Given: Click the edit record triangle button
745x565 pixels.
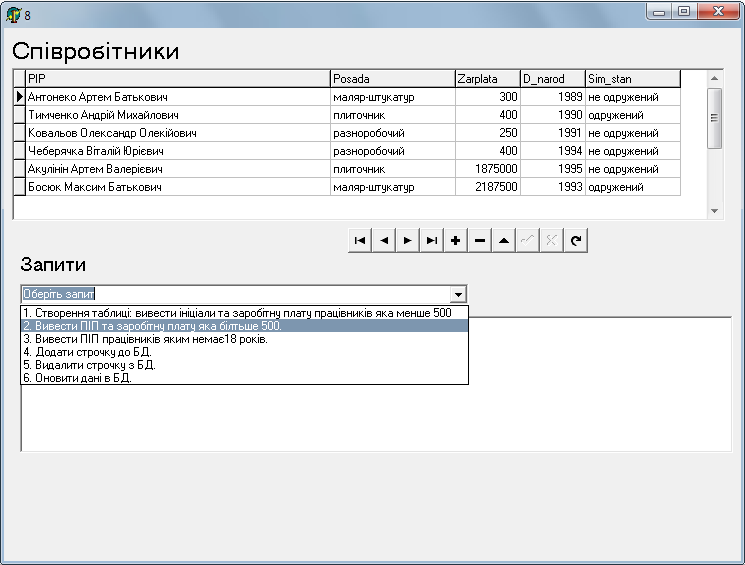Looking at the screenshot, I should click(x=504, y=240).
